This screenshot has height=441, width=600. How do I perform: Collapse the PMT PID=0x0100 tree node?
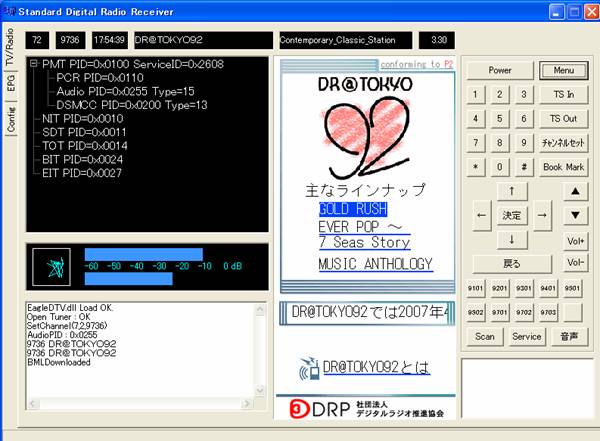[x=34, y=64]
